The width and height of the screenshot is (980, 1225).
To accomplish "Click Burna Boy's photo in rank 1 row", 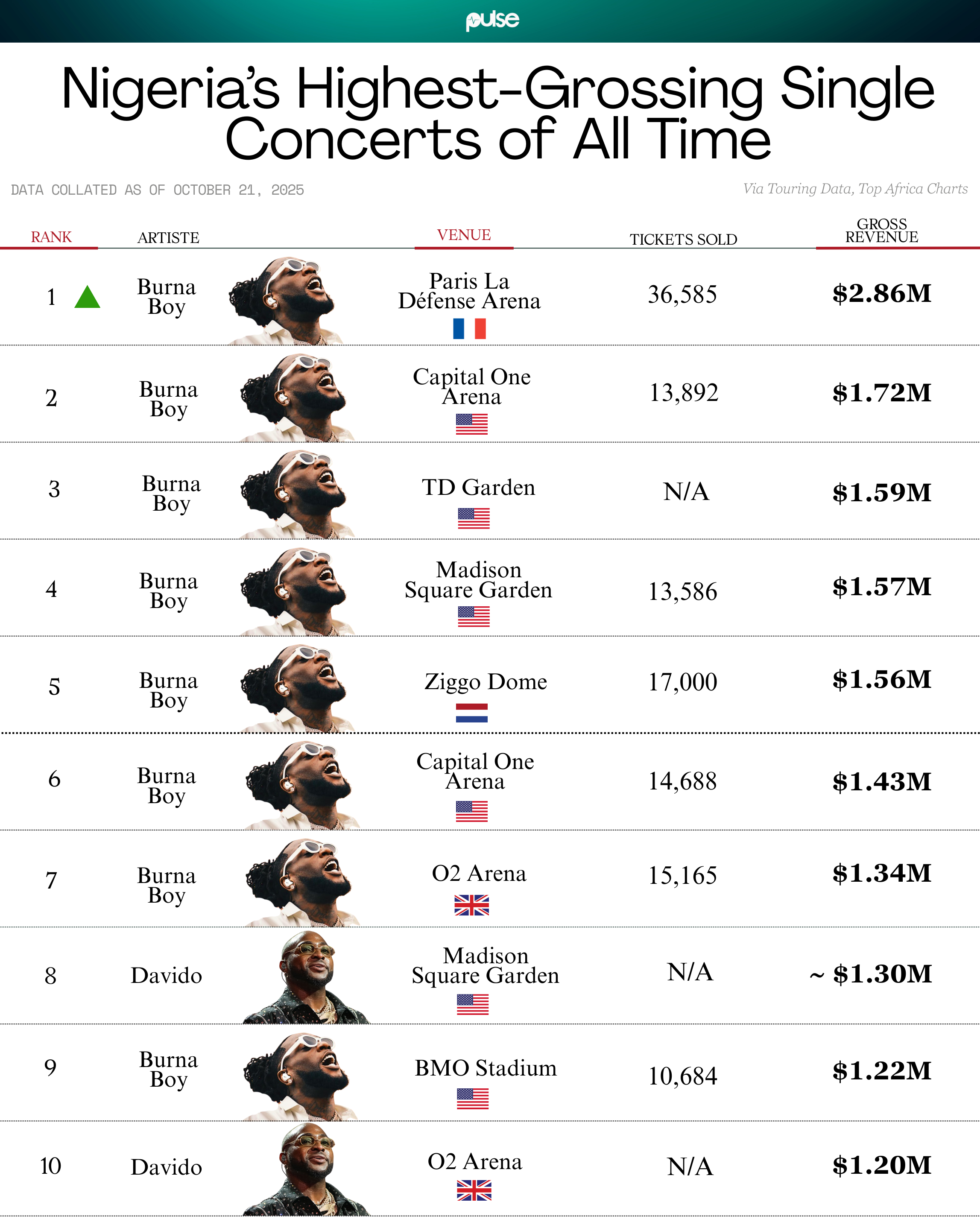I will [x=284, y=301].
